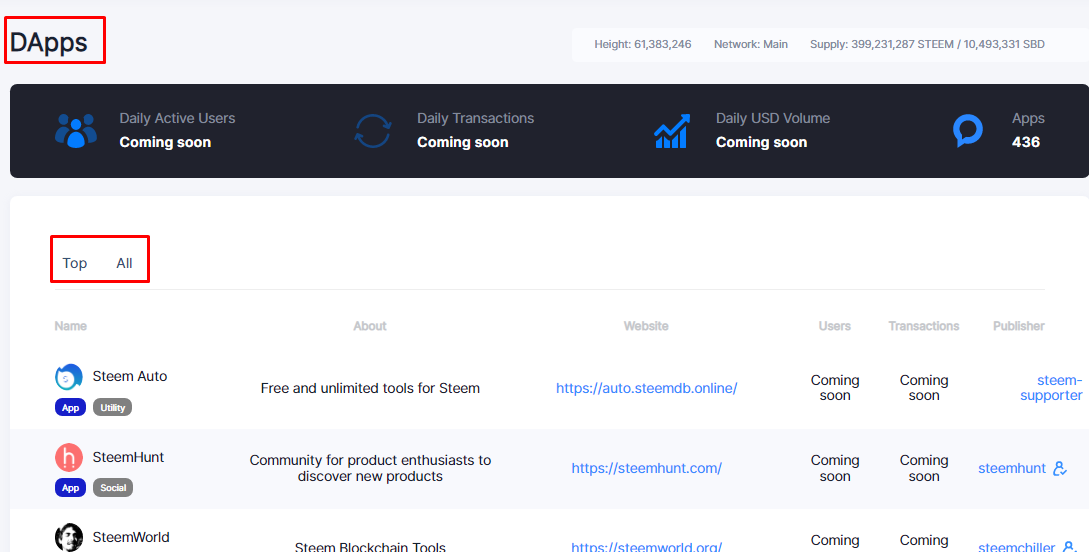Click the App tag under SteemHunt
The image size is (1089, 552).
click(70, 487)
